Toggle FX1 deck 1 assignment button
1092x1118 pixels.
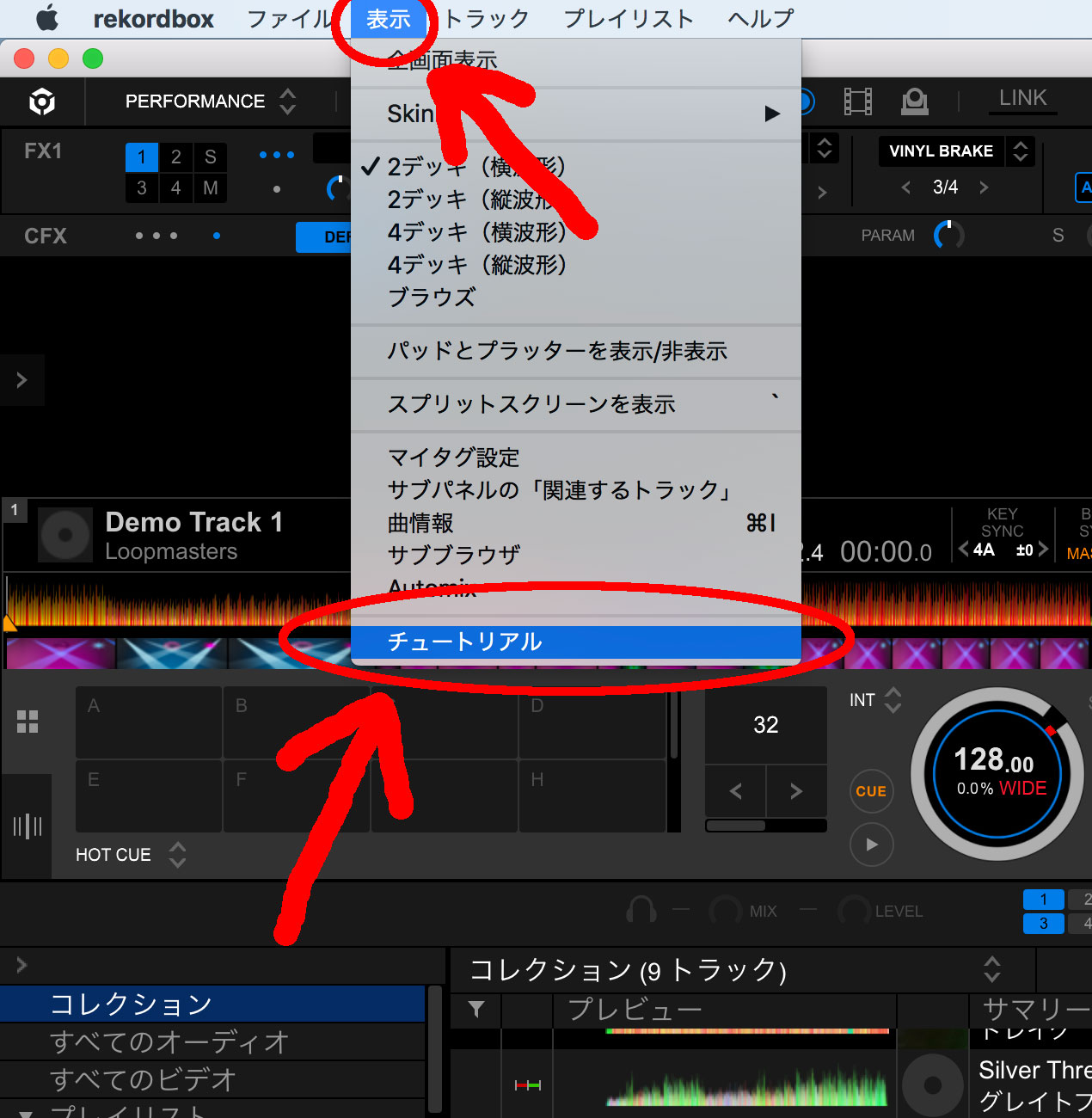coord(142,157)
